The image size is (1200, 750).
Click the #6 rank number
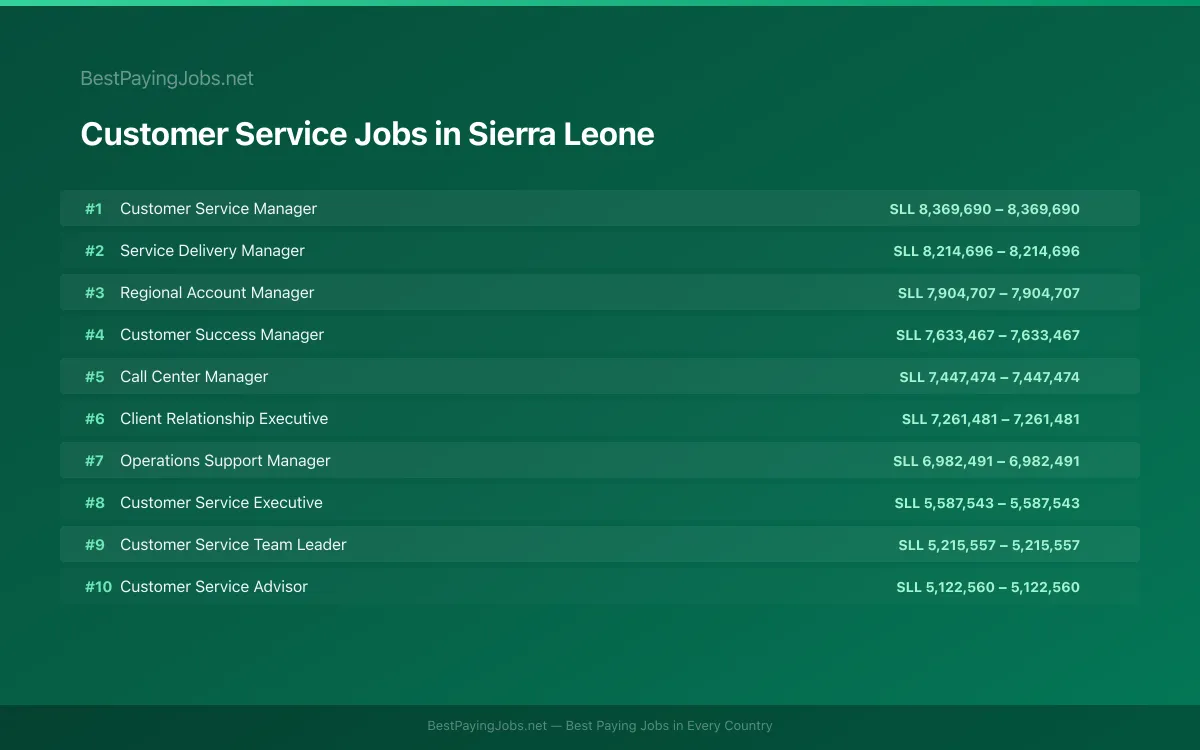(94, 419)
